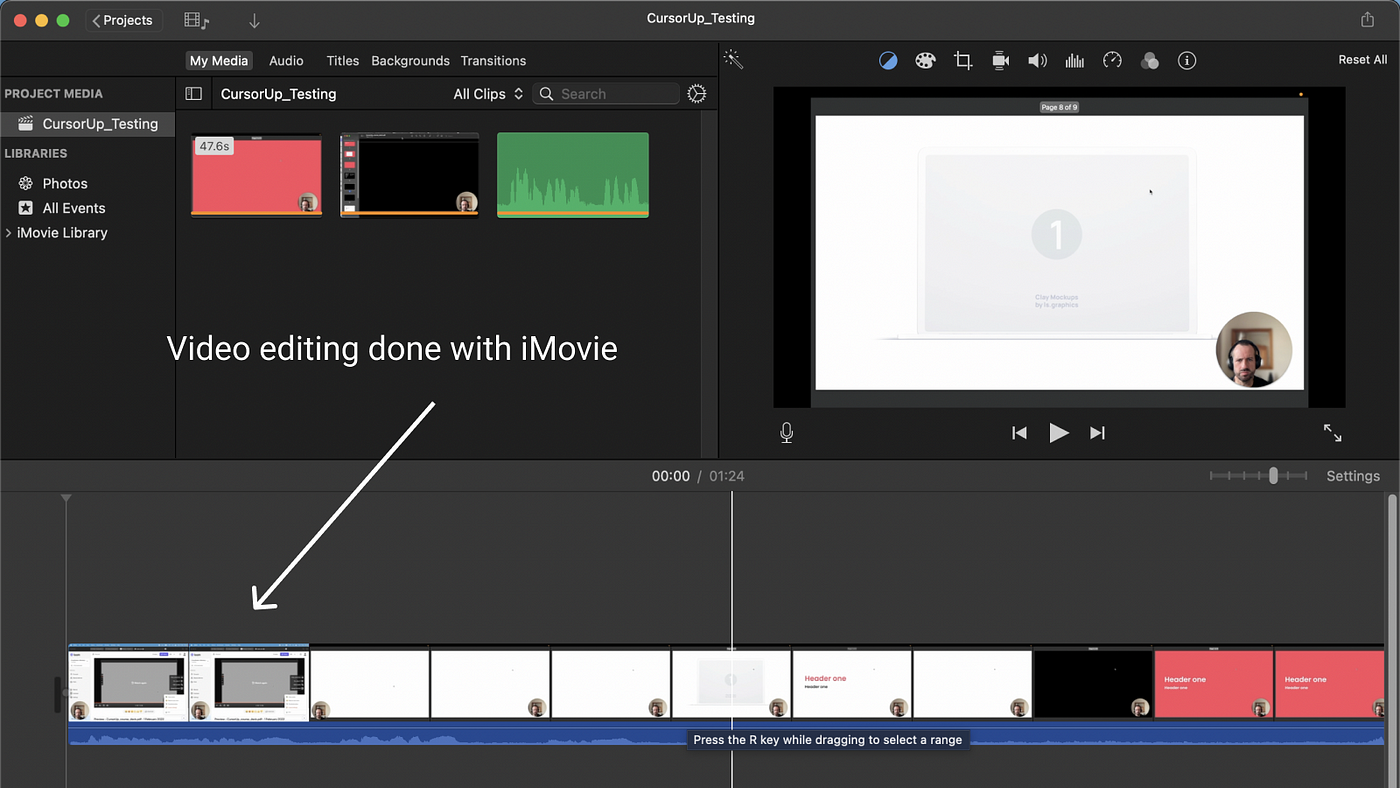
Task: Open the Backgrounds tab
Action: (410, 61)
